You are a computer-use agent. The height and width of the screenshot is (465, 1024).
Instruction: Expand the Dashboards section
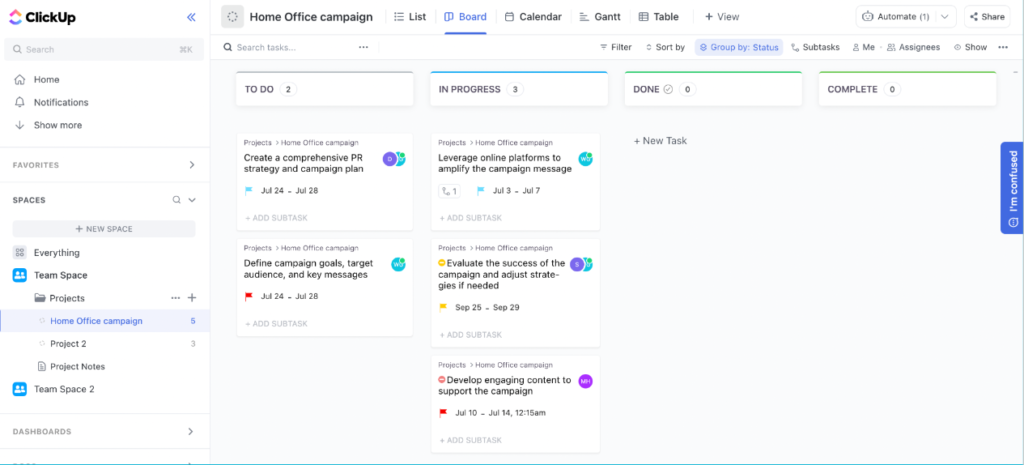pos(191,432)
